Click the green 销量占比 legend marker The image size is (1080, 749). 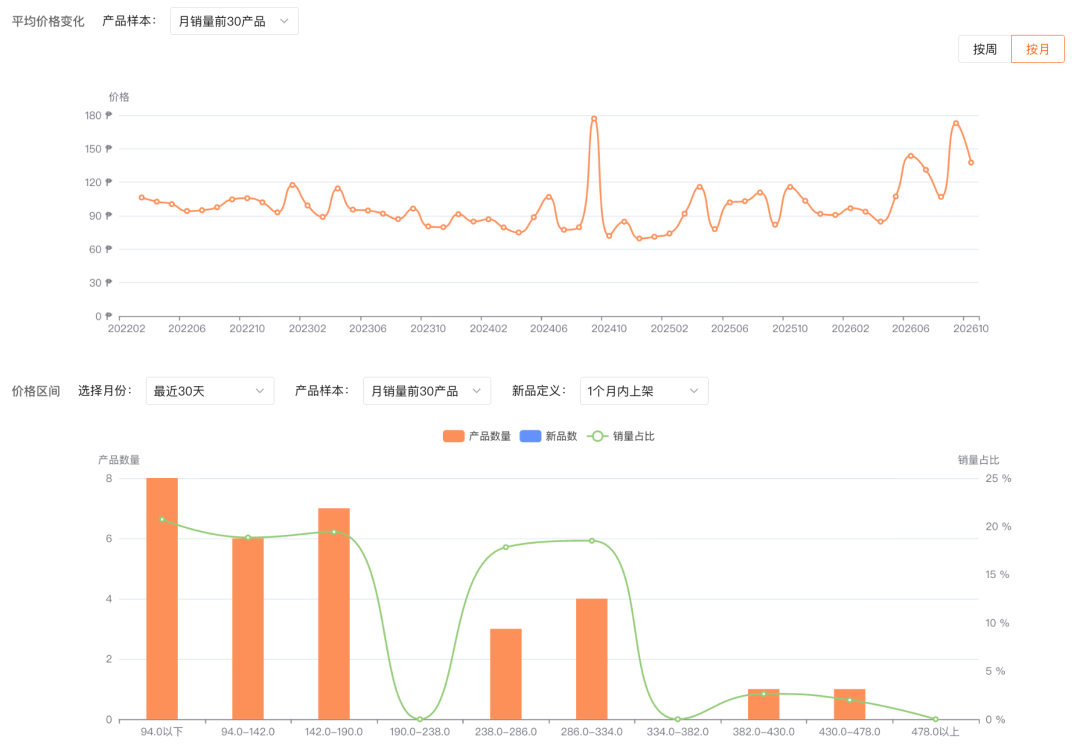[x=597, y=436]
